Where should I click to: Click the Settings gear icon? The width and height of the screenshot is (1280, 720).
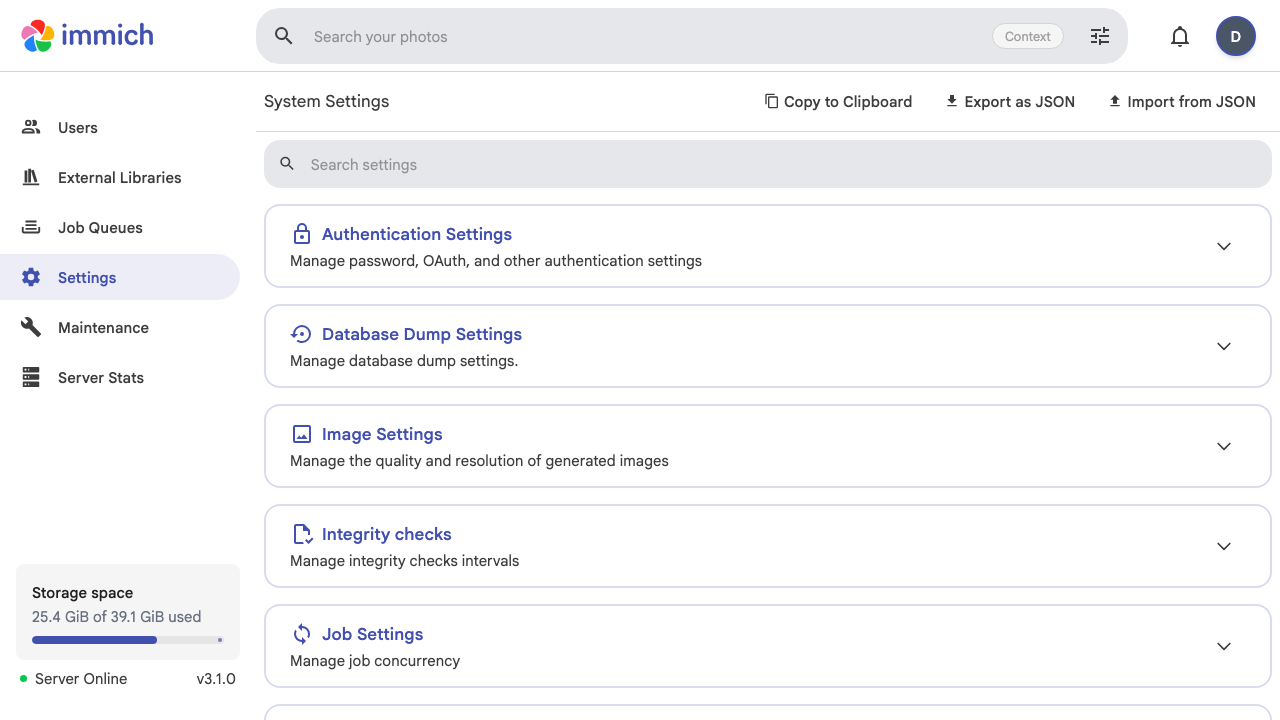pos(31,277)
